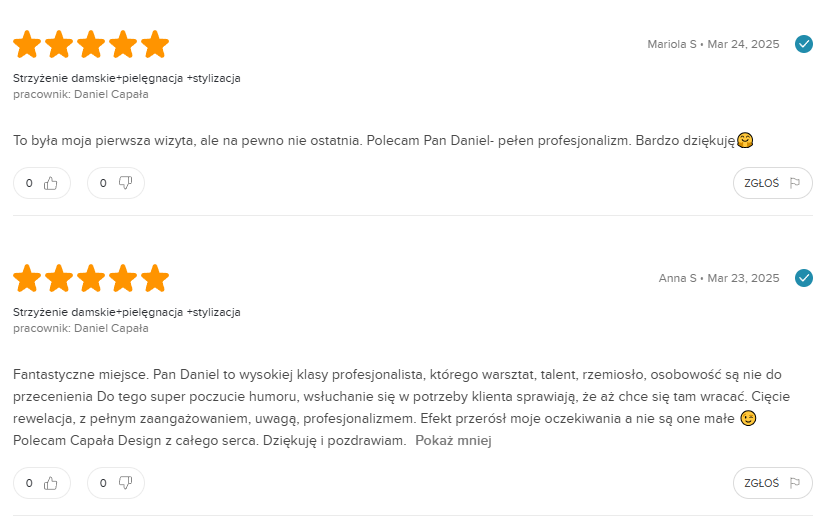Click fifth star of Anna S's rating
Image resolution: width=831 pixels, height=531 pixels.
[155, 278]
